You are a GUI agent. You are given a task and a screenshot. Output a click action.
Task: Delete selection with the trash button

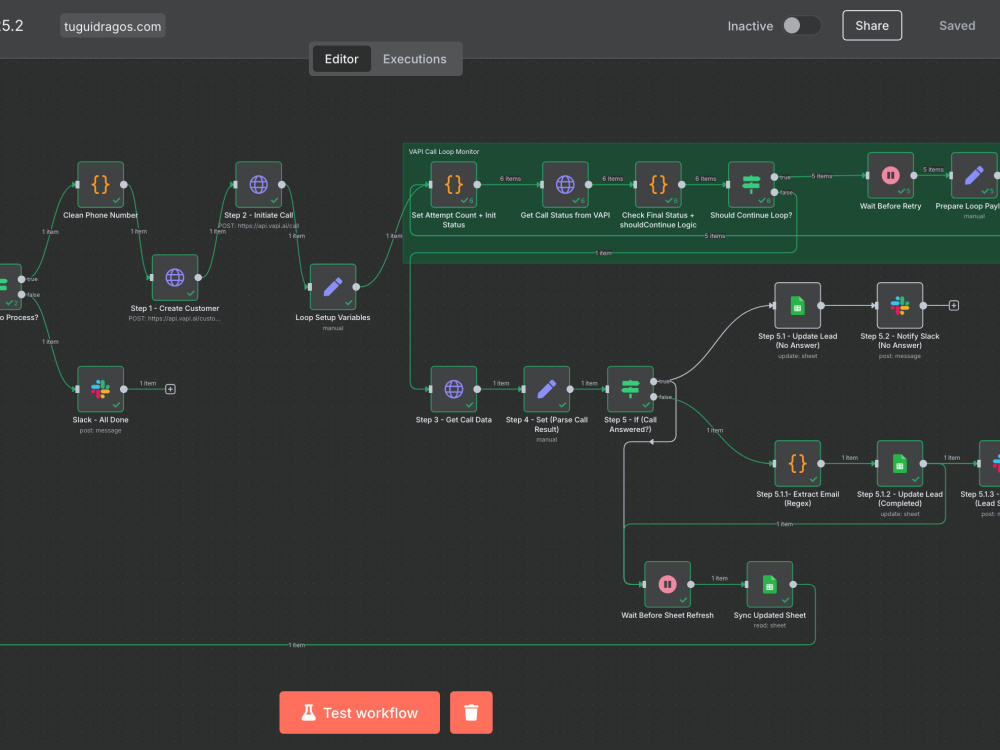click(x=471, y=712)
